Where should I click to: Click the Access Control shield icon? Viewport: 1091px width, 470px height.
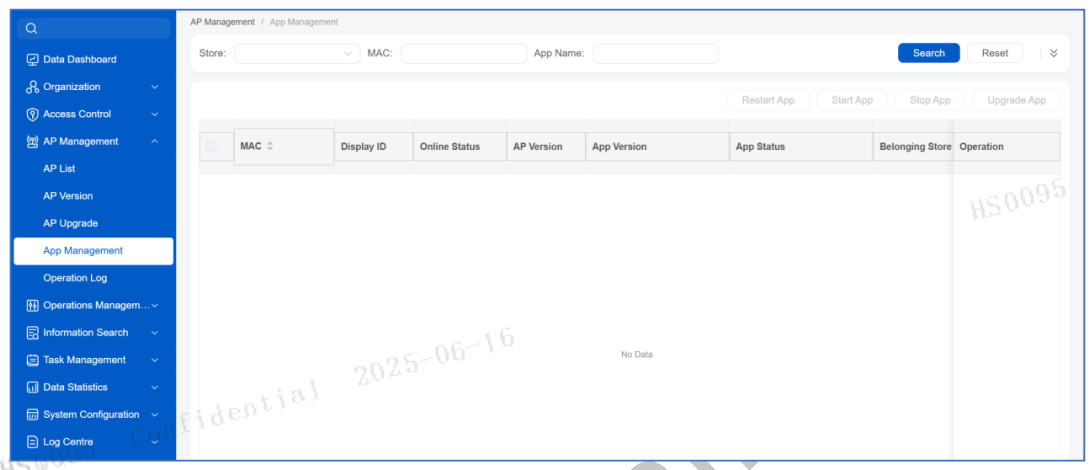pyautogui.click(x=32, y=114)
